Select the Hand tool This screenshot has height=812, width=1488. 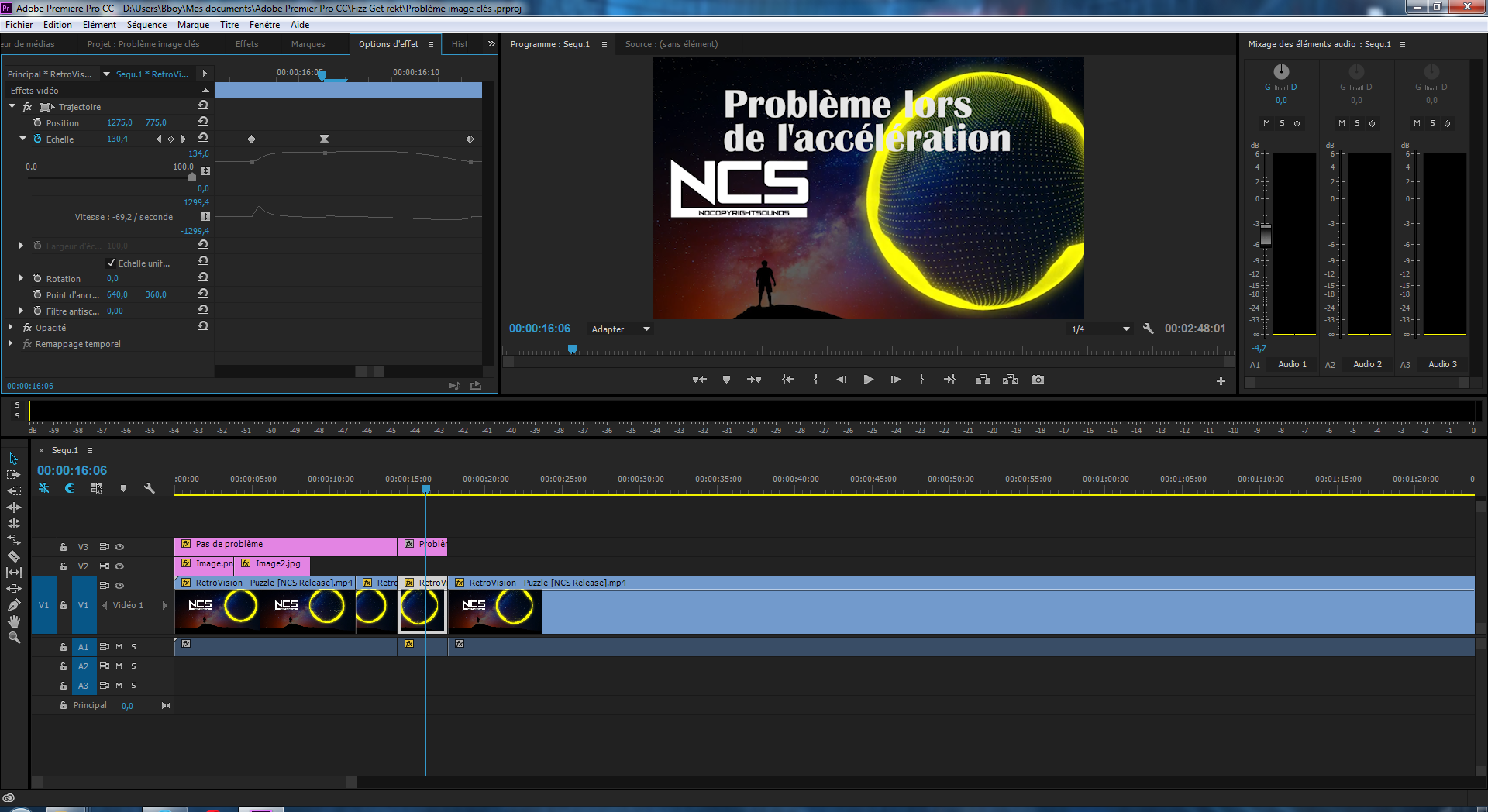[x=13, y=621]
